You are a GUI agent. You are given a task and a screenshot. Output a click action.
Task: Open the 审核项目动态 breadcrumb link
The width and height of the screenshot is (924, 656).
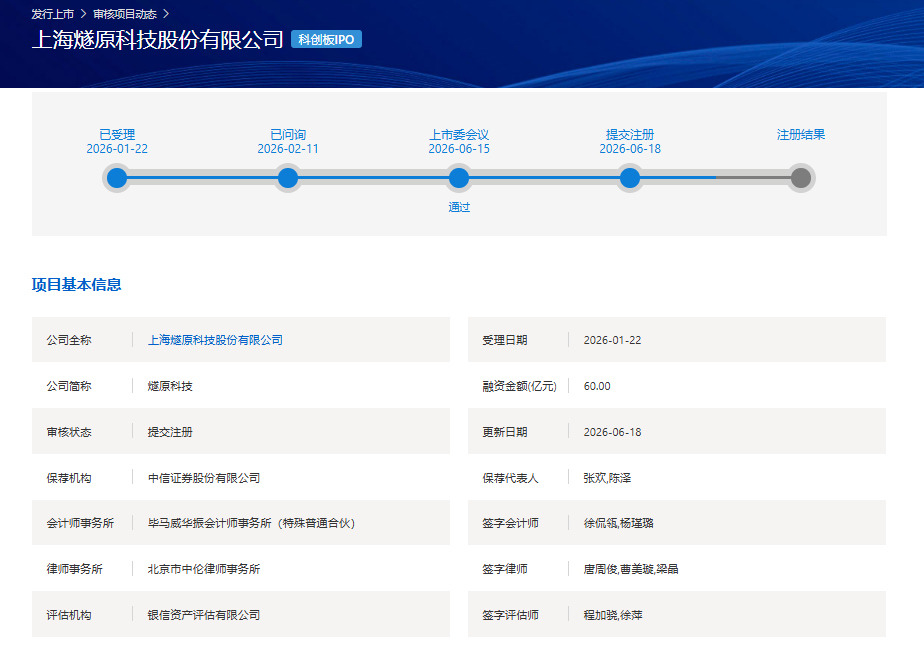(x=125, y=14)
